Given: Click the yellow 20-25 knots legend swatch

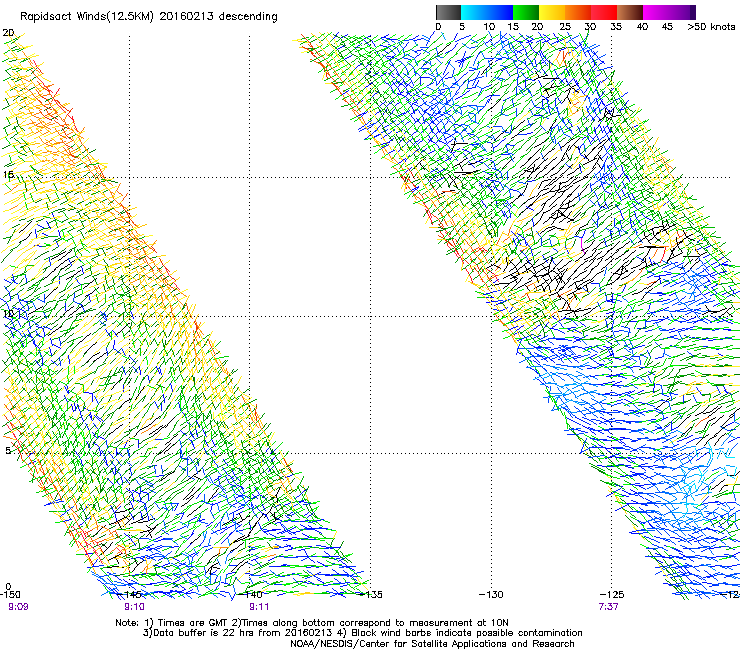Looking at the screenshot, I should [x=552, y=12].
